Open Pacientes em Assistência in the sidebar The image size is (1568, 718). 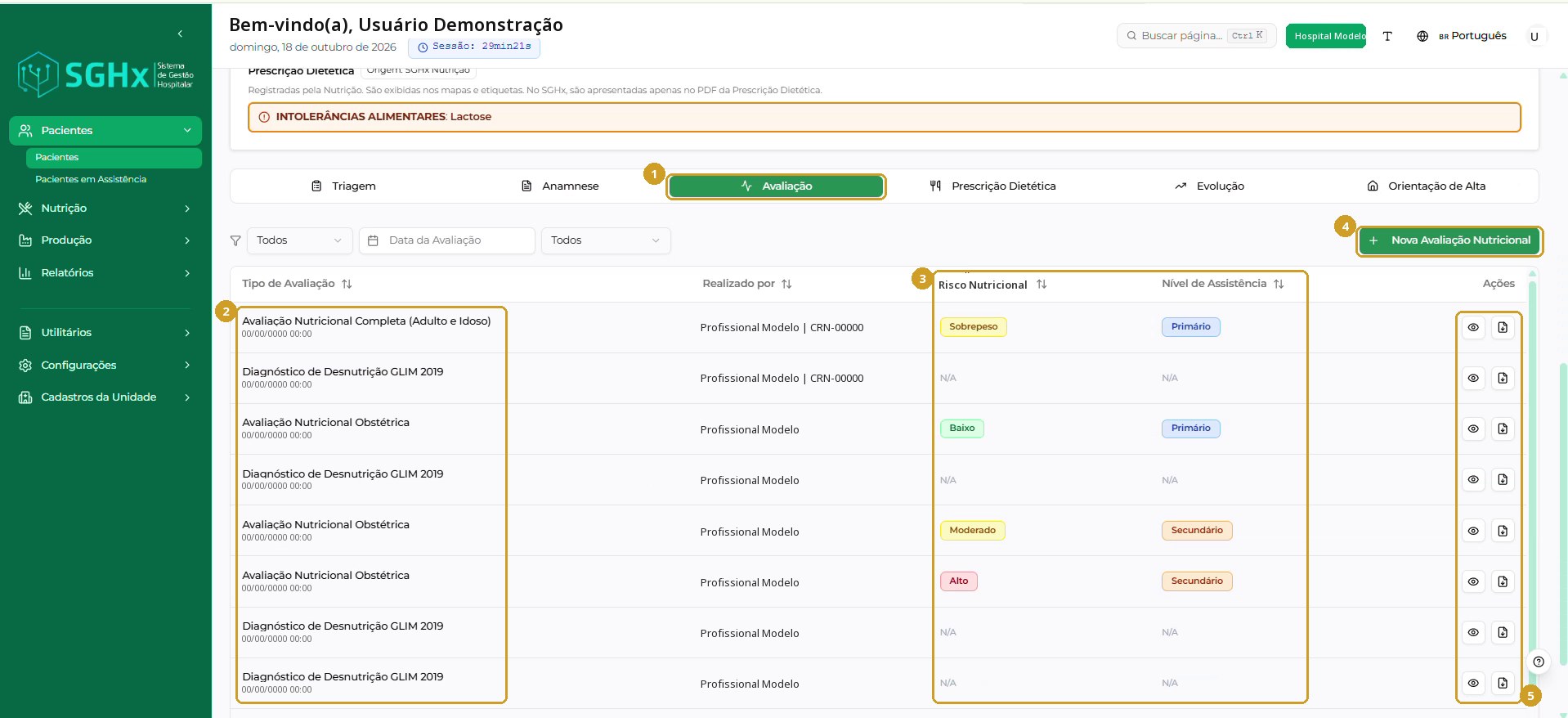coord(91,179)
